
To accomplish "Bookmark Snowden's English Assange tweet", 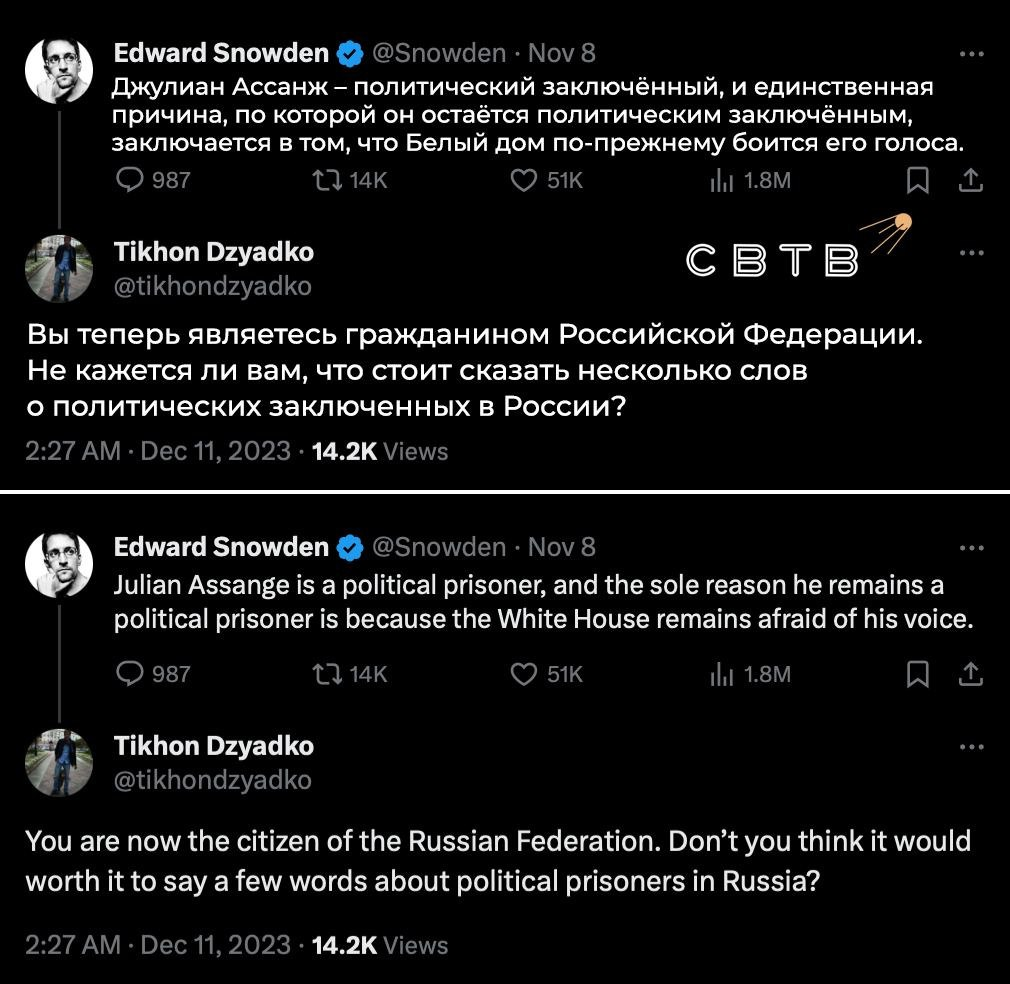I will coord(917,675).
